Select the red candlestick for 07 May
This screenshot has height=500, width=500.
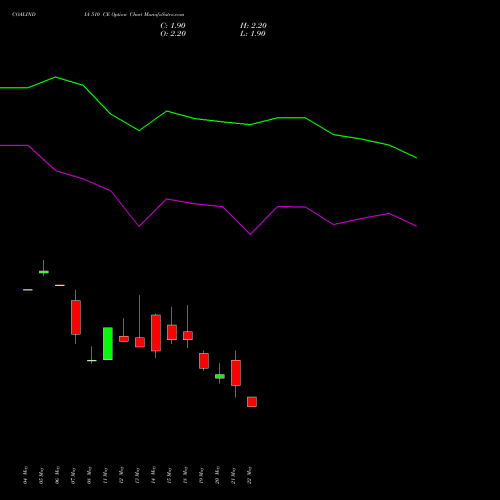click(76, 317)
